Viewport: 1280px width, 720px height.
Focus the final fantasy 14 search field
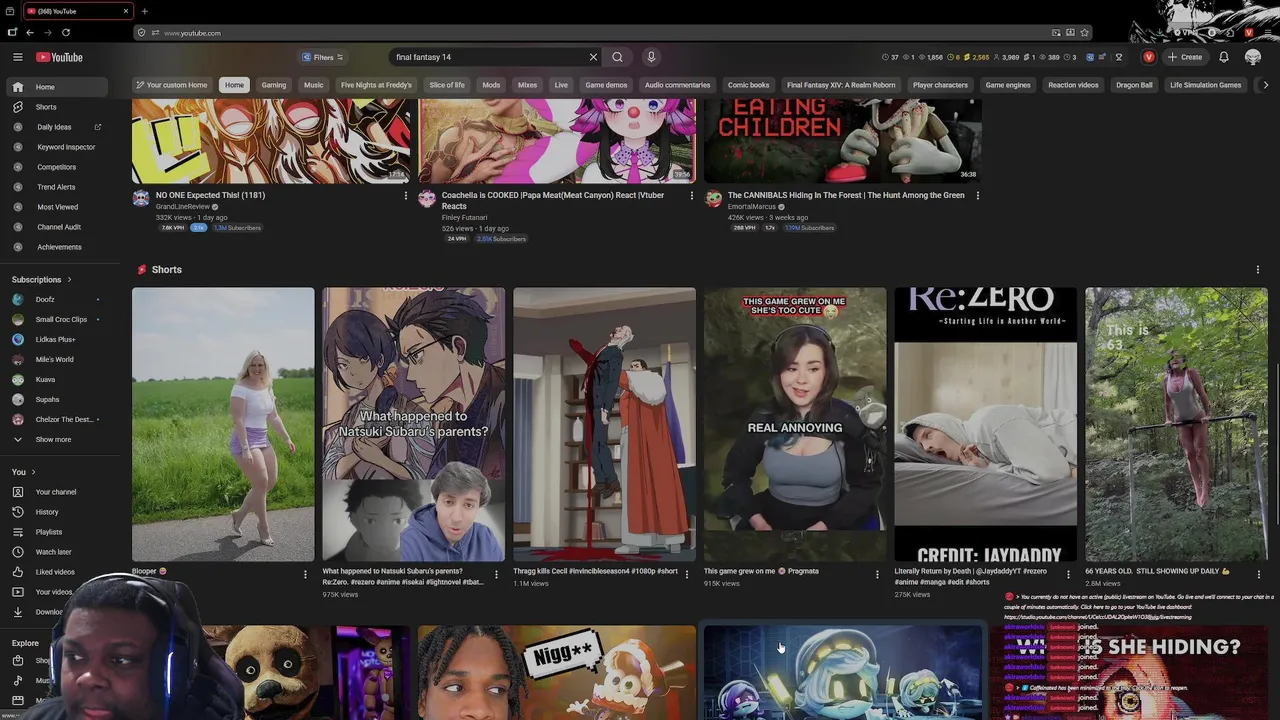point(488,57)
